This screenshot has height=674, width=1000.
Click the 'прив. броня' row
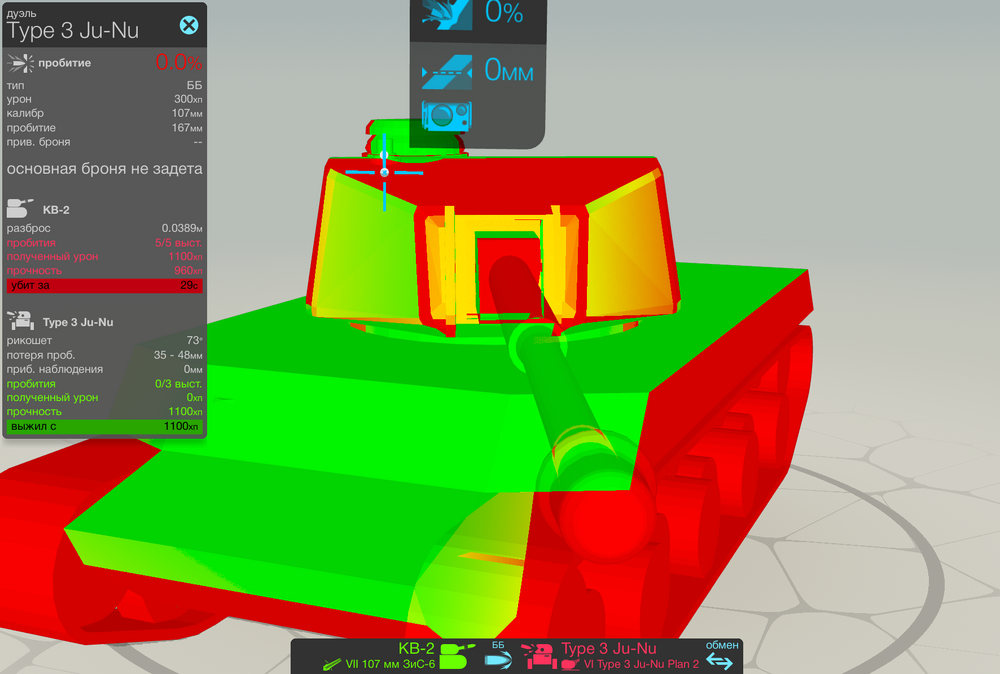(x=105, y=142)
